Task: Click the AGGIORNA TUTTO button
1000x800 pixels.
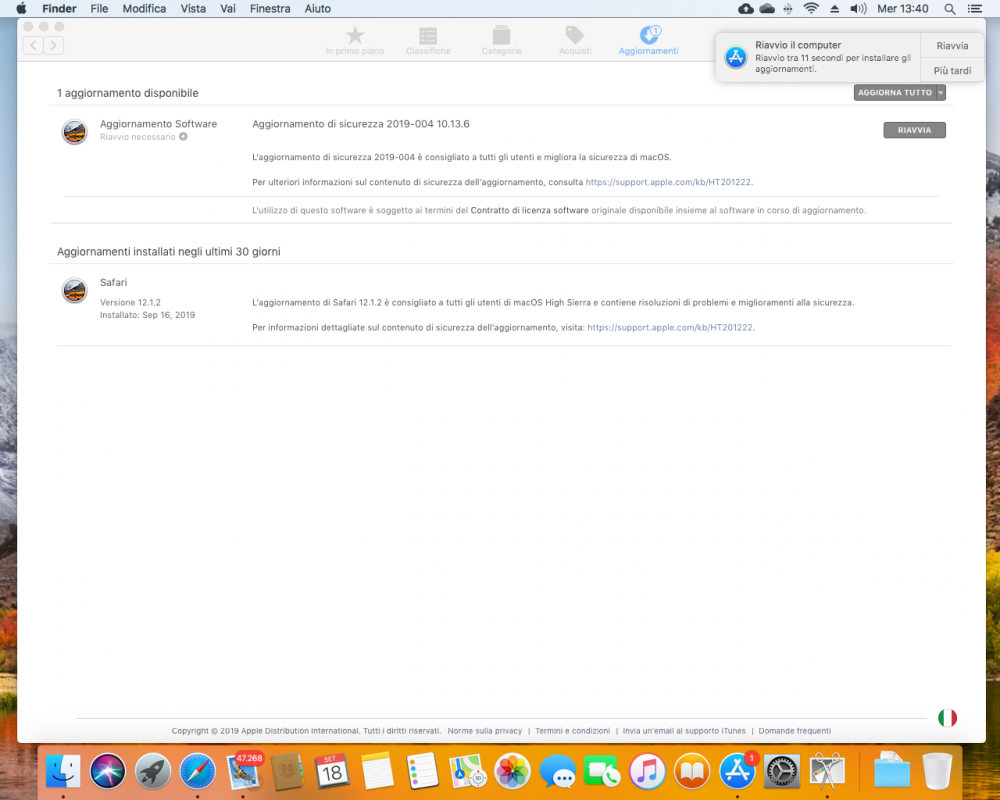Action: click(895, 93)
